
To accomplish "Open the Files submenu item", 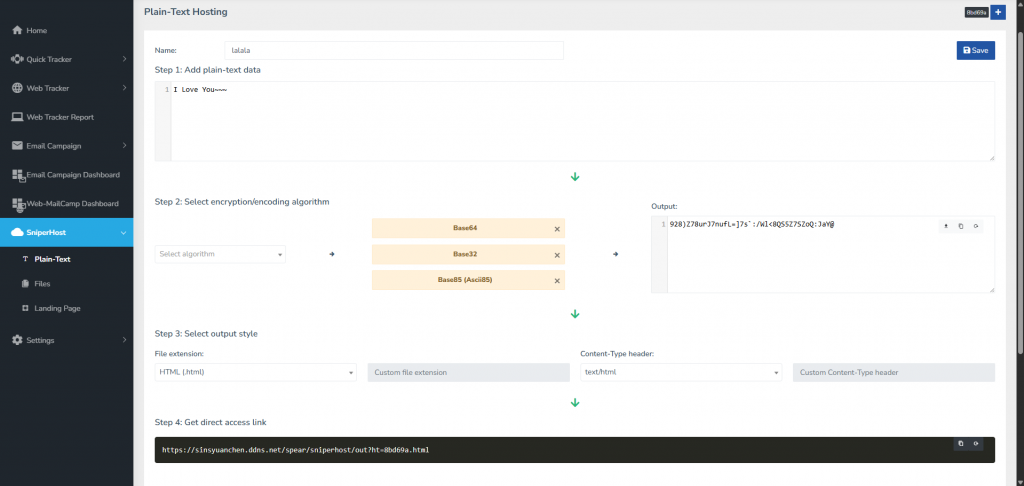I will [x=42, y=284].
